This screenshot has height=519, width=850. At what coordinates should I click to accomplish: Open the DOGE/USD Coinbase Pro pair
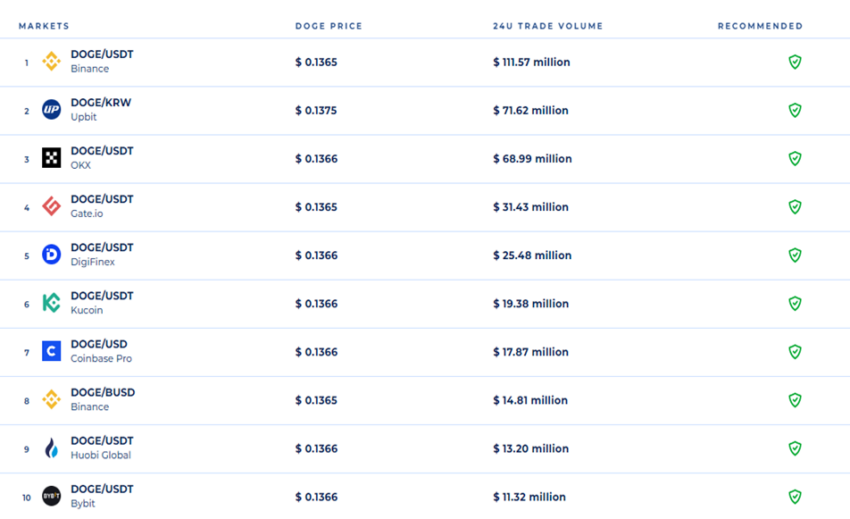point(99,344)
